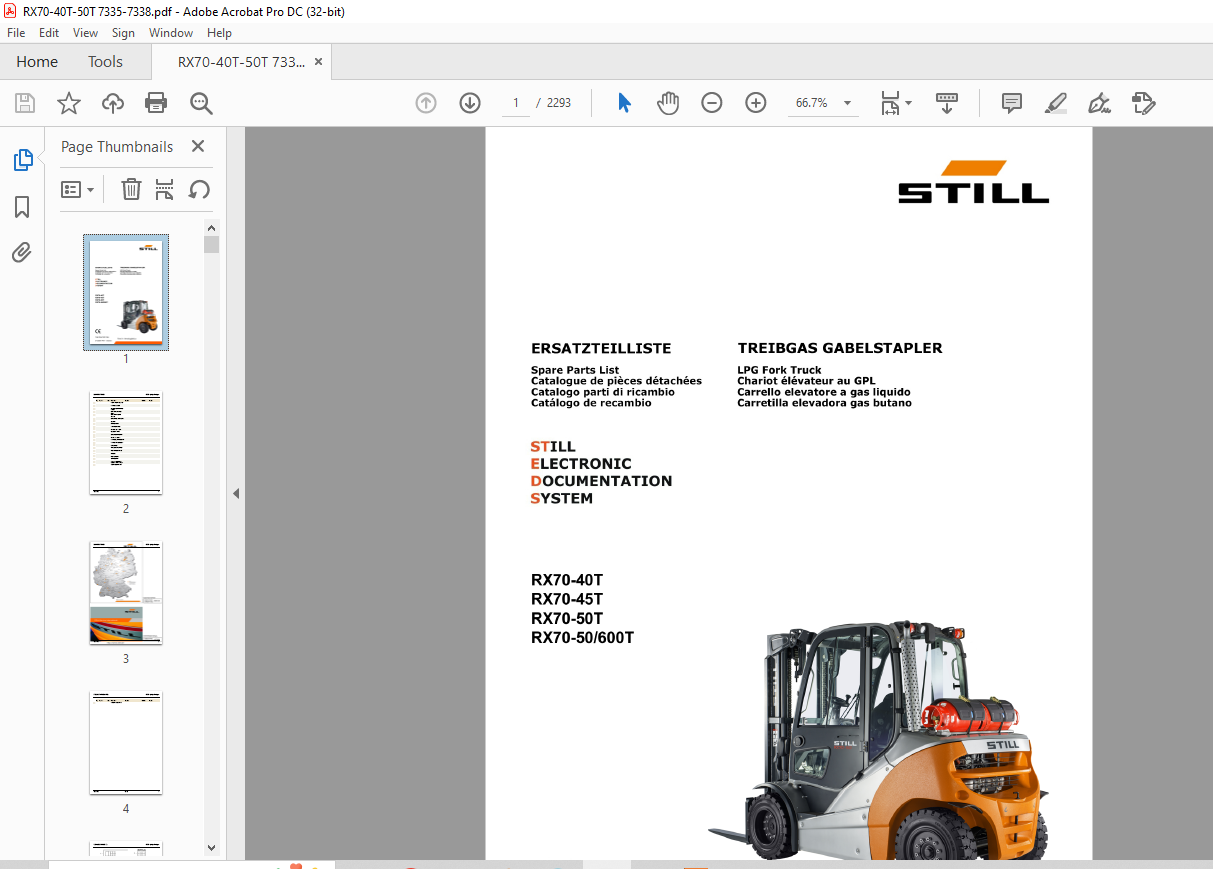The height and width of the screenshot is (869, 1213).
Task: Expand the fit page options arrow
Action: tap(908, 103)
